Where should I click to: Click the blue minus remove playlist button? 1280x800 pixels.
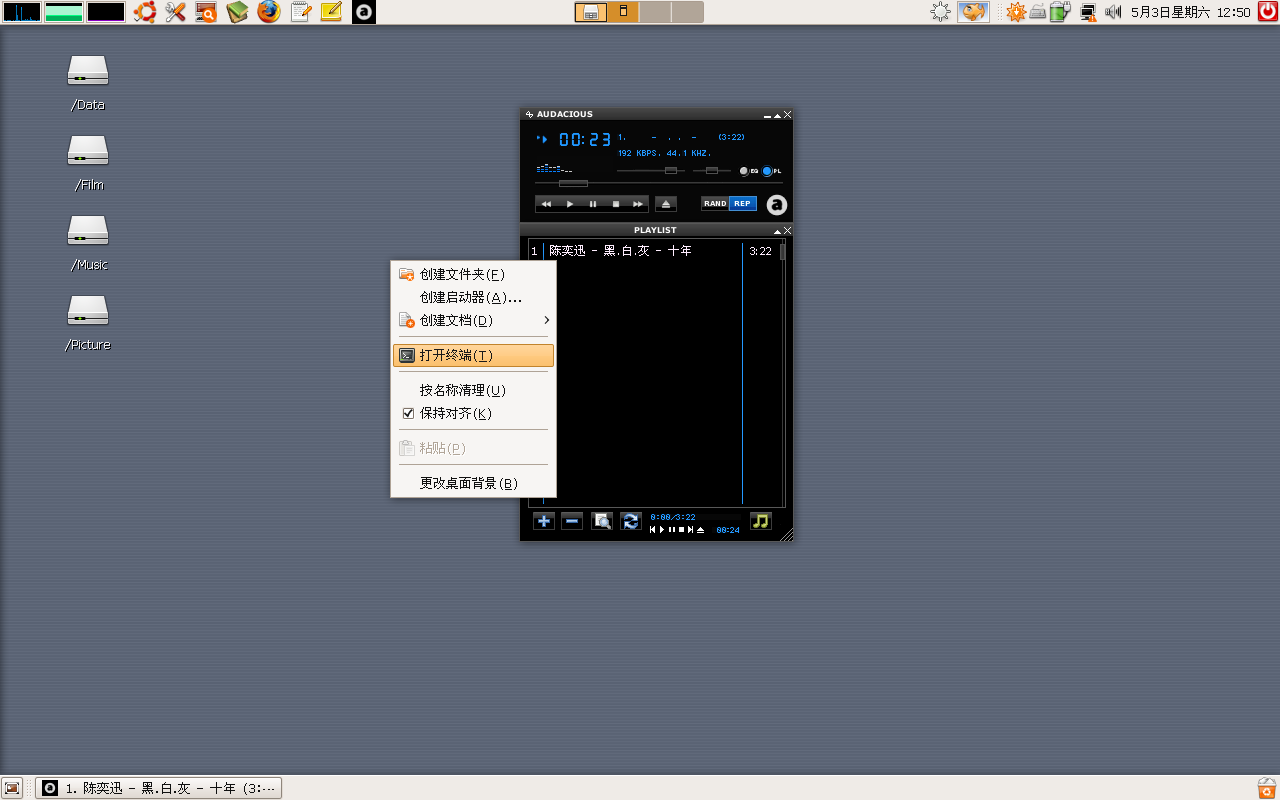click(572, 521)
